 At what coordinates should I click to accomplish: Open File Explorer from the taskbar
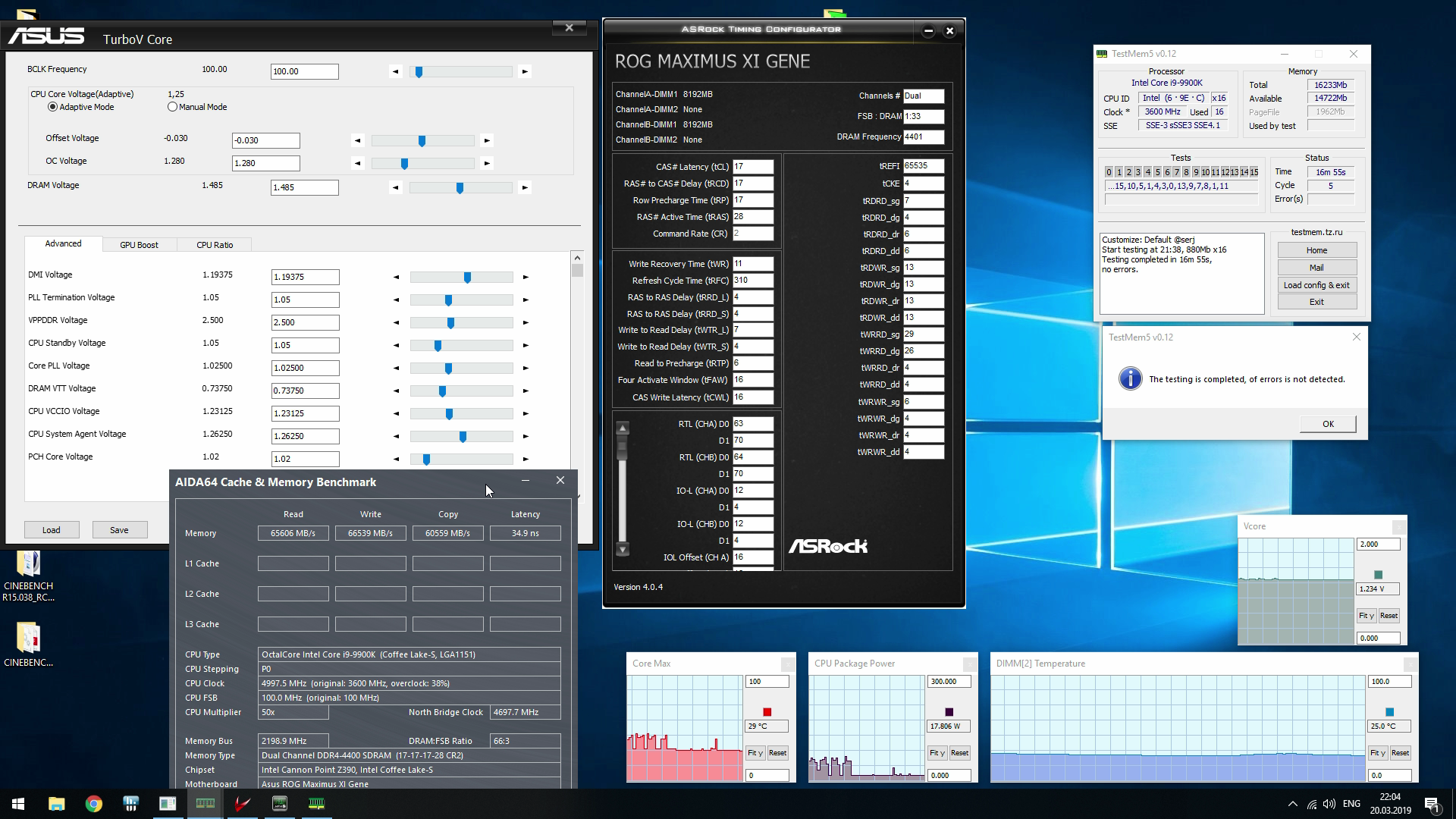[56, 804]
